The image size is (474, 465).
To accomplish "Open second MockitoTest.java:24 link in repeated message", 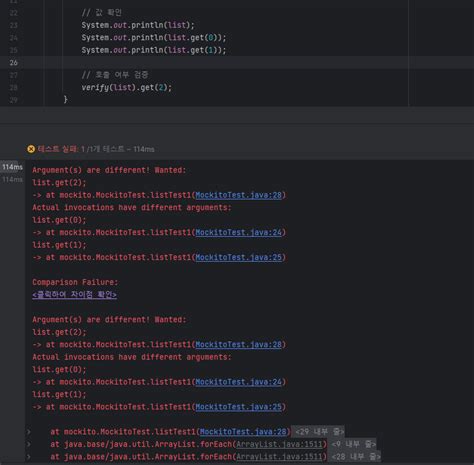I will (239, 382).
